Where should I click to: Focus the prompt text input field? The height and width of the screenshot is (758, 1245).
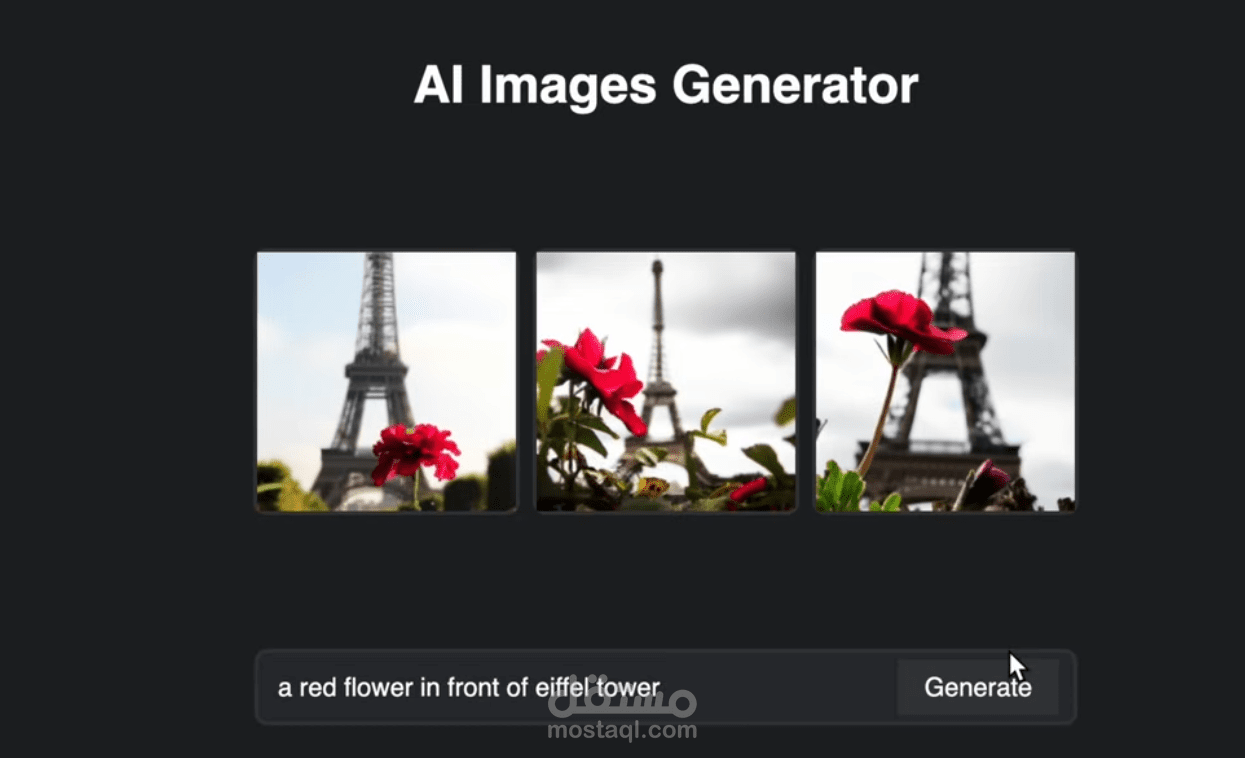pos(577,687)
